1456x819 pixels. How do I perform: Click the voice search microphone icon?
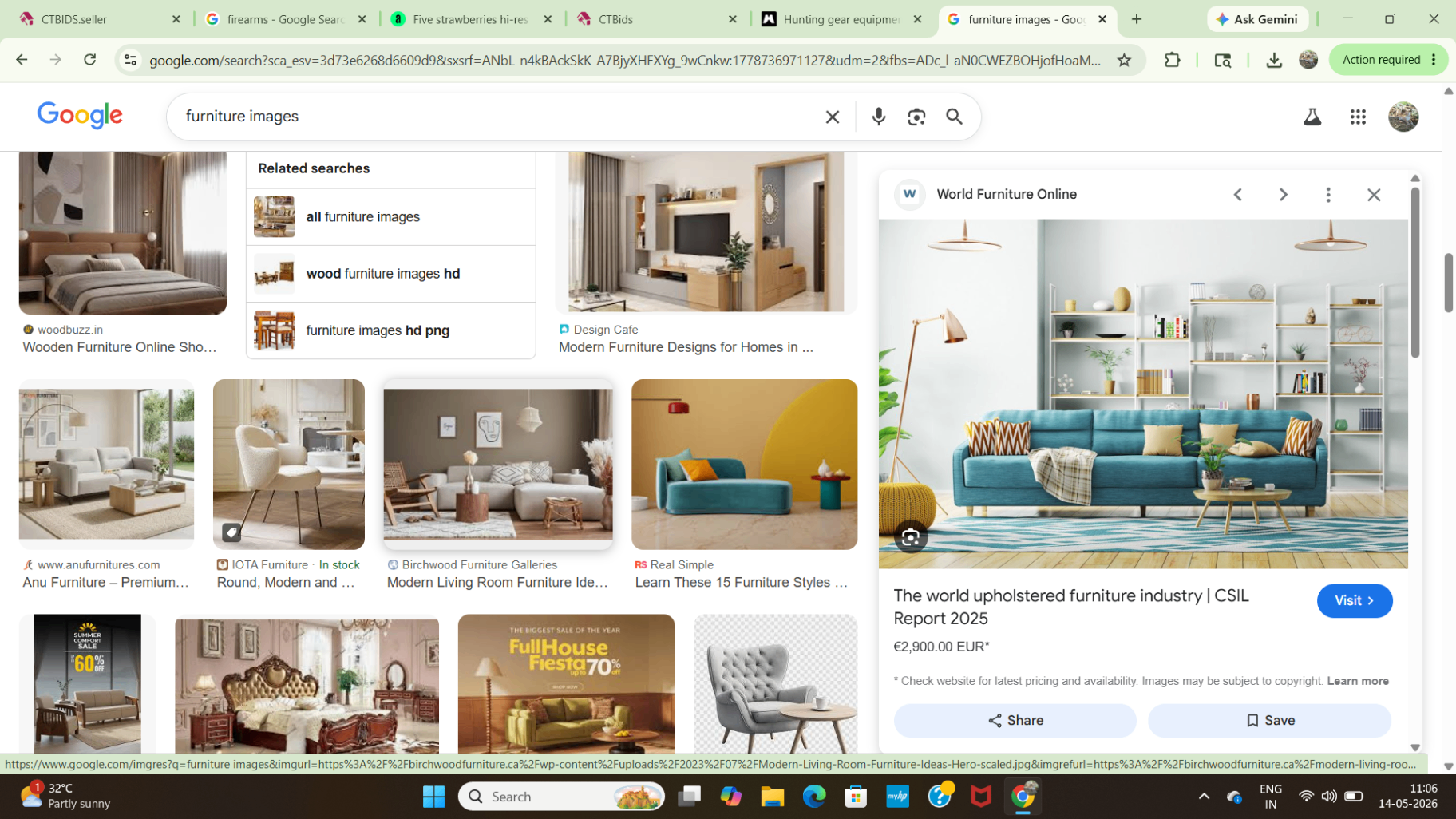[878, 117]
